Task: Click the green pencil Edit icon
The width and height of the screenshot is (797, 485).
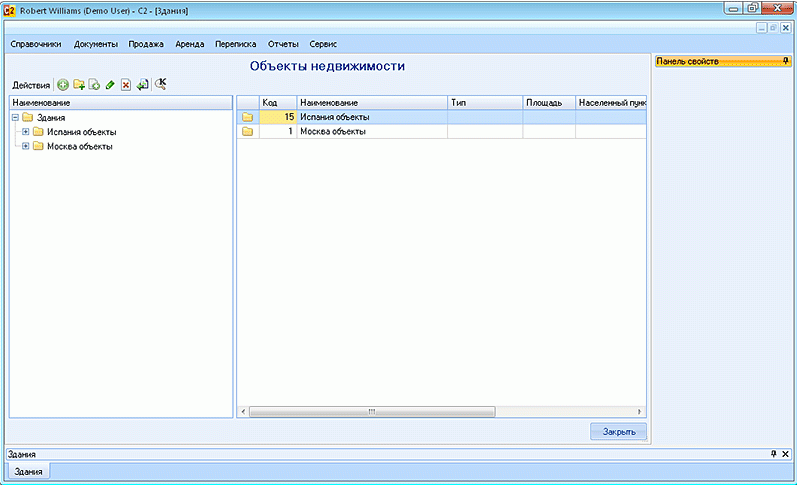Action: pos(110,85)
